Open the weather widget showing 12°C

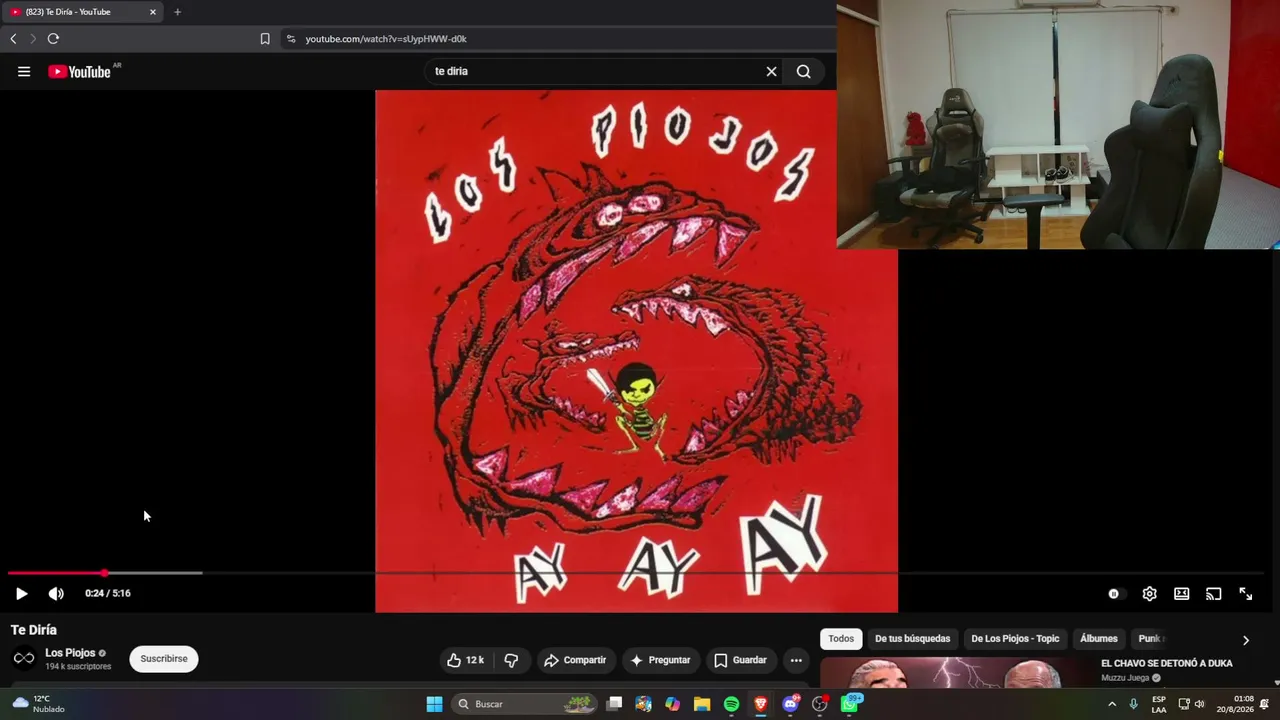(39, 704)
